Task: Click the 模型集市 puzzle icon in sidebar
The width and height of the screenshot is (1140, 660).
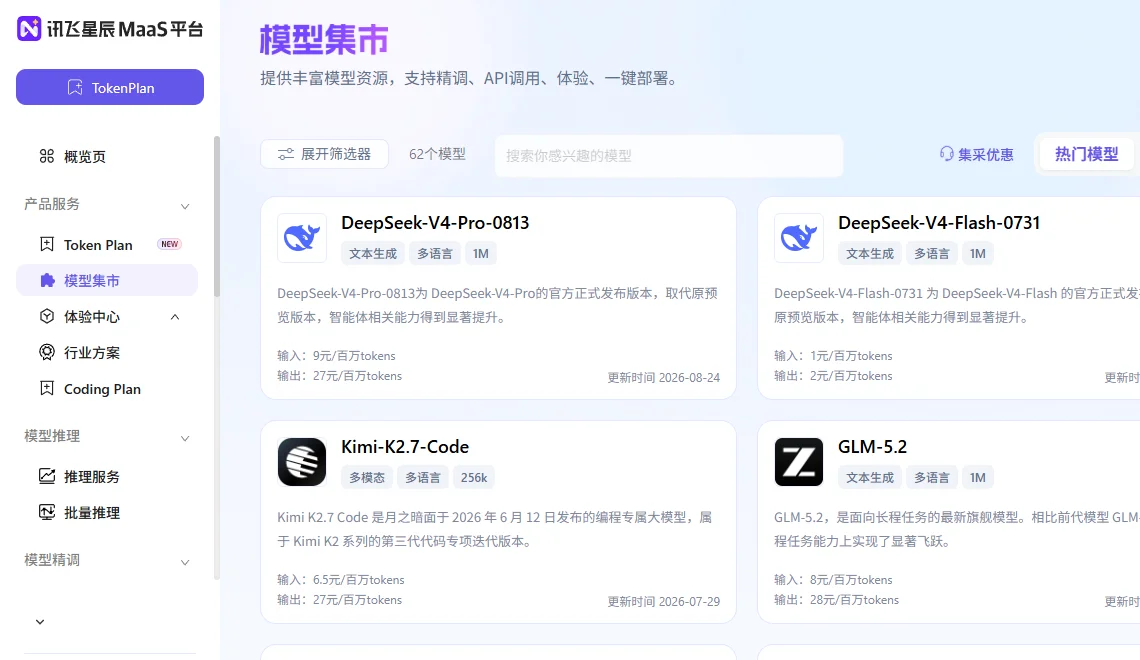Action: coord(47,281)
